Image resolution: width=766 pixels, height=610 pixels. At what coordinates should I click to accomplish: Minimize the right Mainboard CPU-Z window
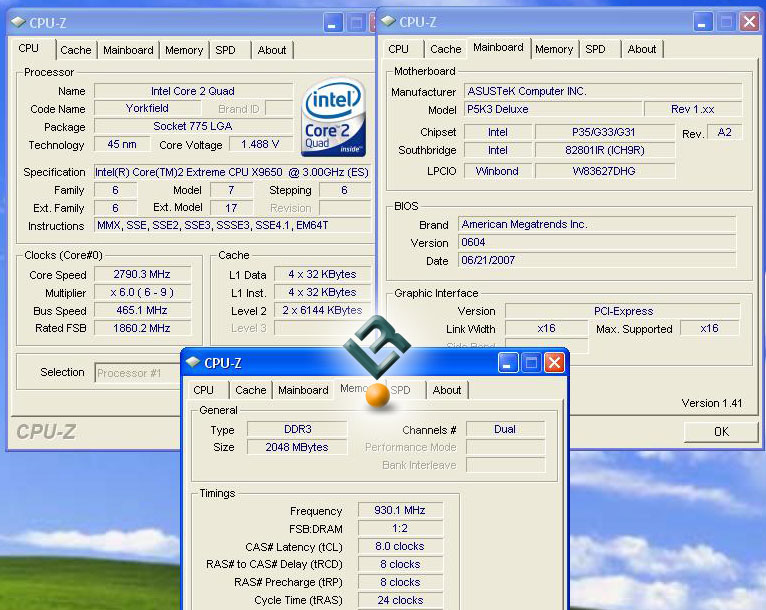point(704,21)
